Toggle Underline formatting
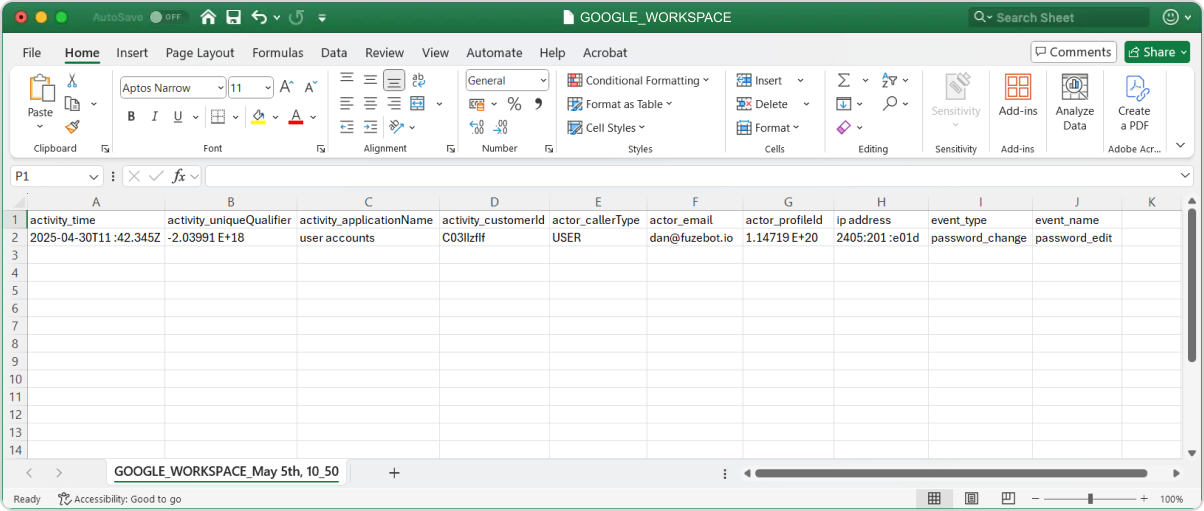The height and width of the screenshot is (511, 1204). pos(178,117)
